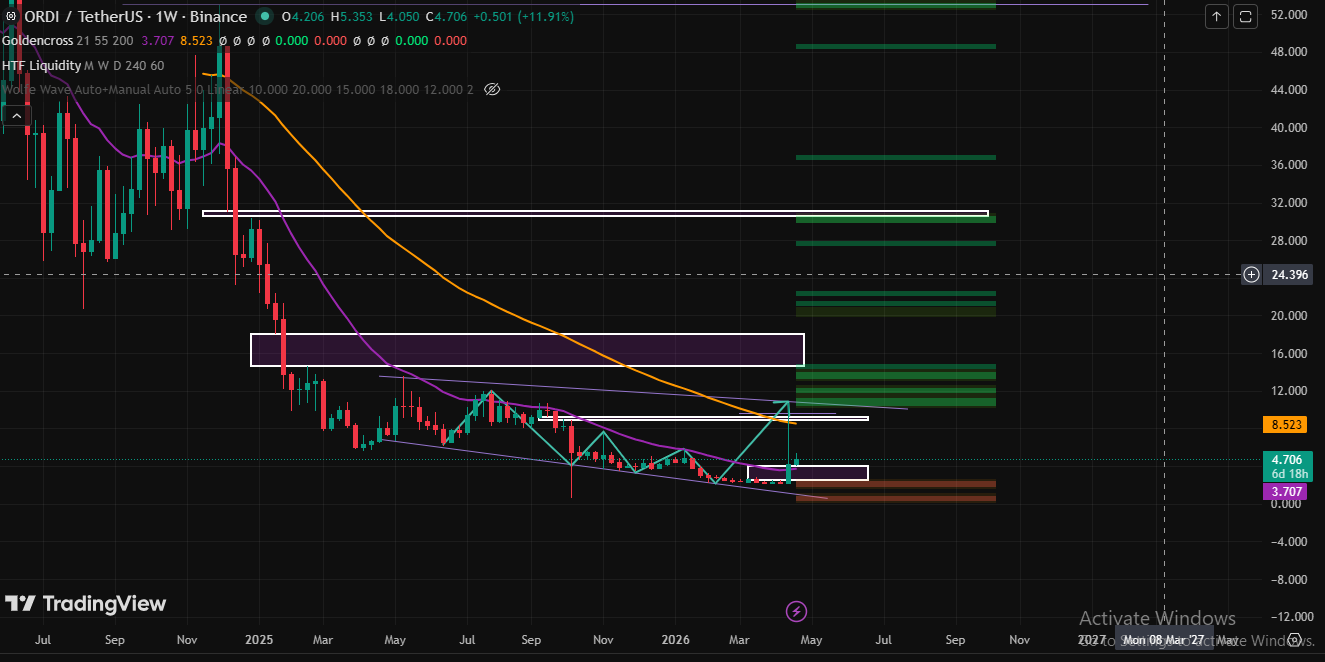Image resolution: width=1325 pixels, height=662 pixels.
Task: Click the add-alert plus icon on the price axis
Action: 1250,274
